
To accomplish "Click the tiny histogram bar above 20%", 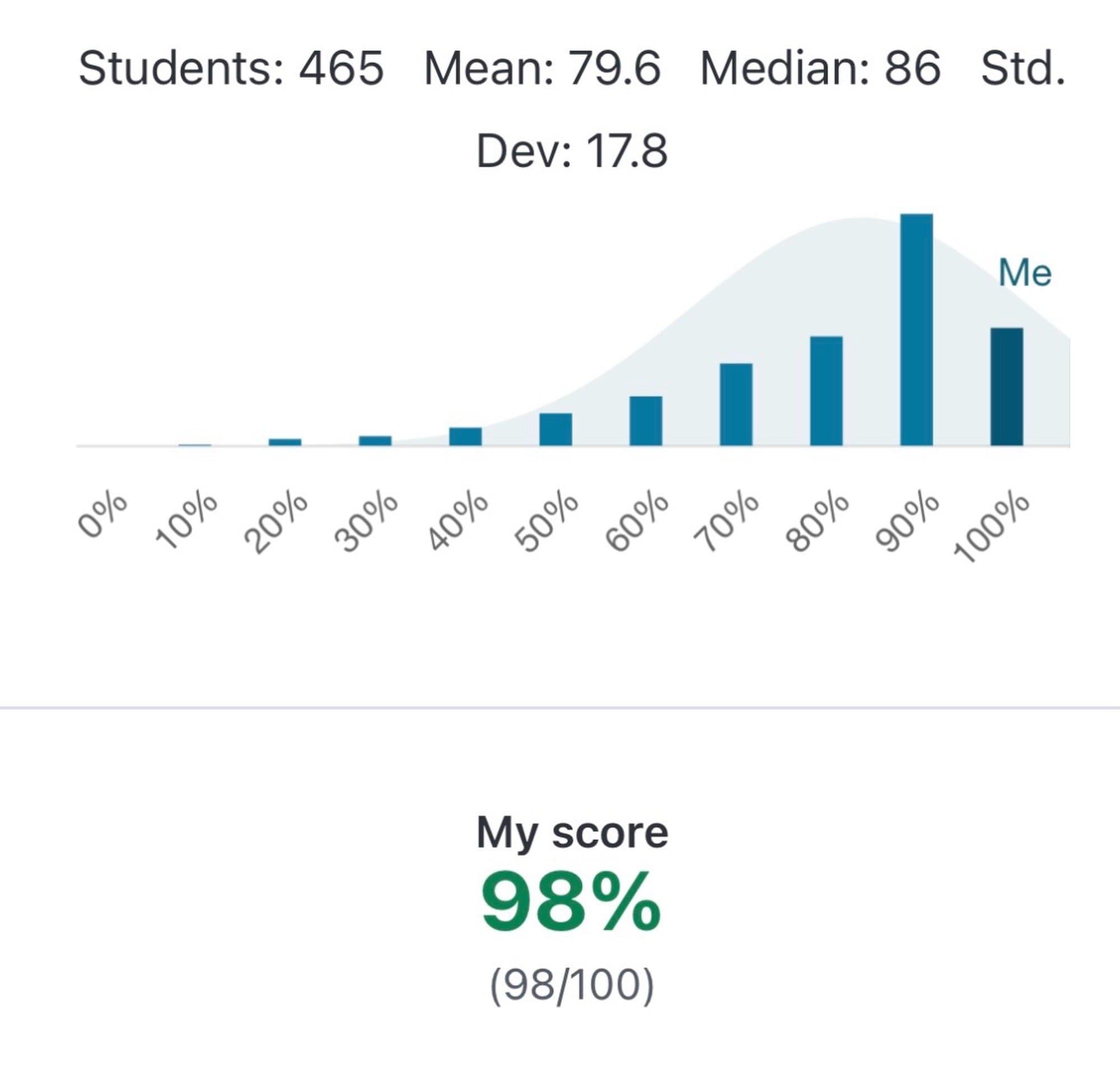I will click(284, 442).
